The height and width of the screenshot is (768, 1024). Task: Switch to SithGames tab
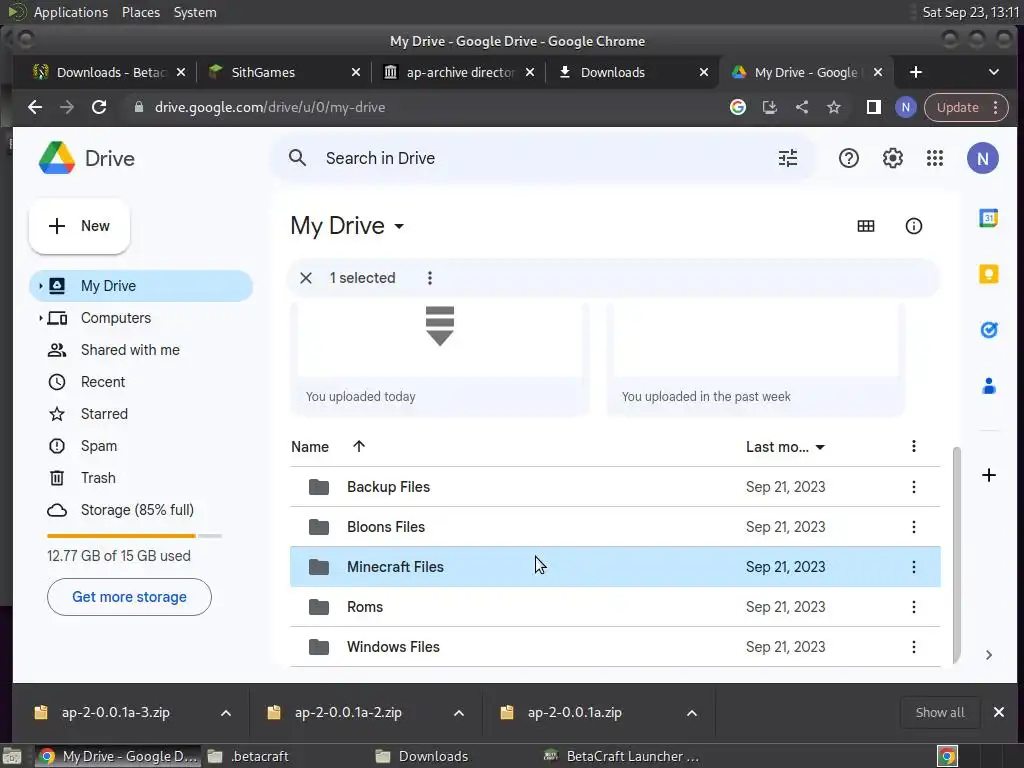click(284, 72)
